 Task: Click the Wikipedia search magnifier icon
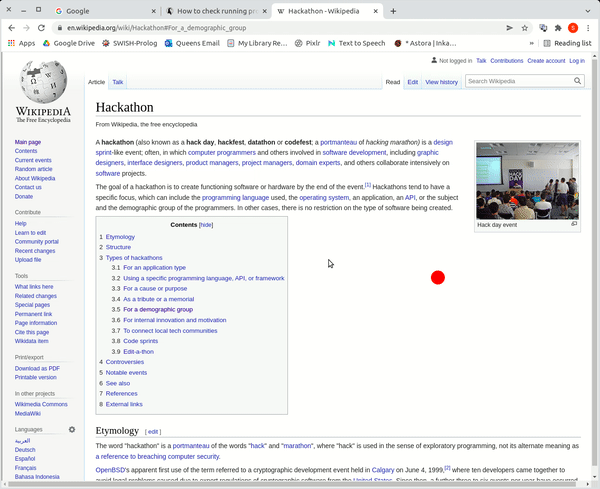pos(577,81)
